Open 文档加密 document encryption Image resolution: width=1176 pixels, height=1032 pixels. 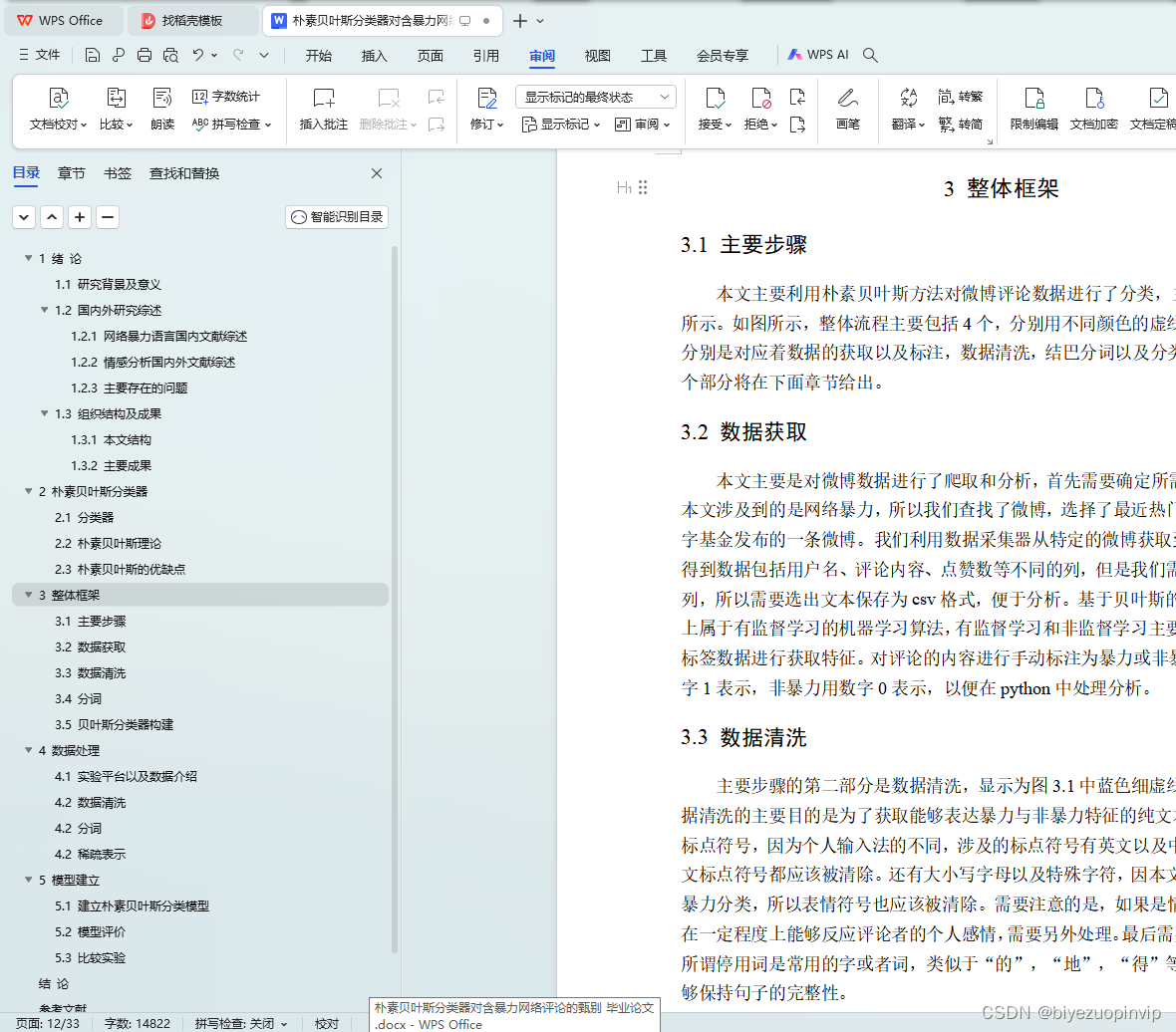click(1093, 110)
